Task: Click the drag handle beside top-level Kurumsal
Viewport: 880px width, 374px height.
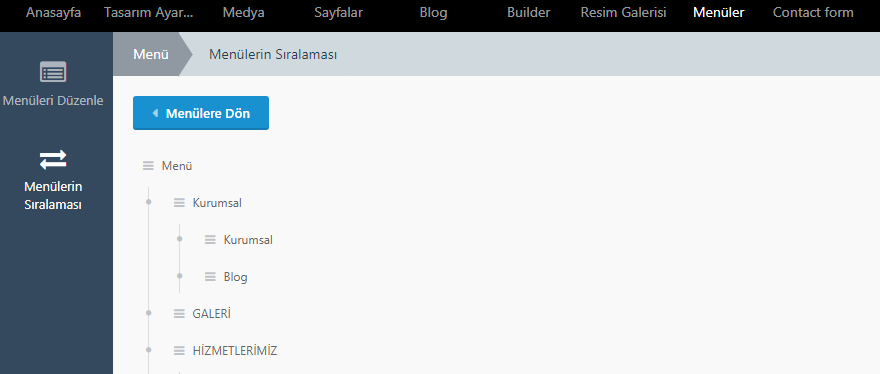Action: click(179, 203)
